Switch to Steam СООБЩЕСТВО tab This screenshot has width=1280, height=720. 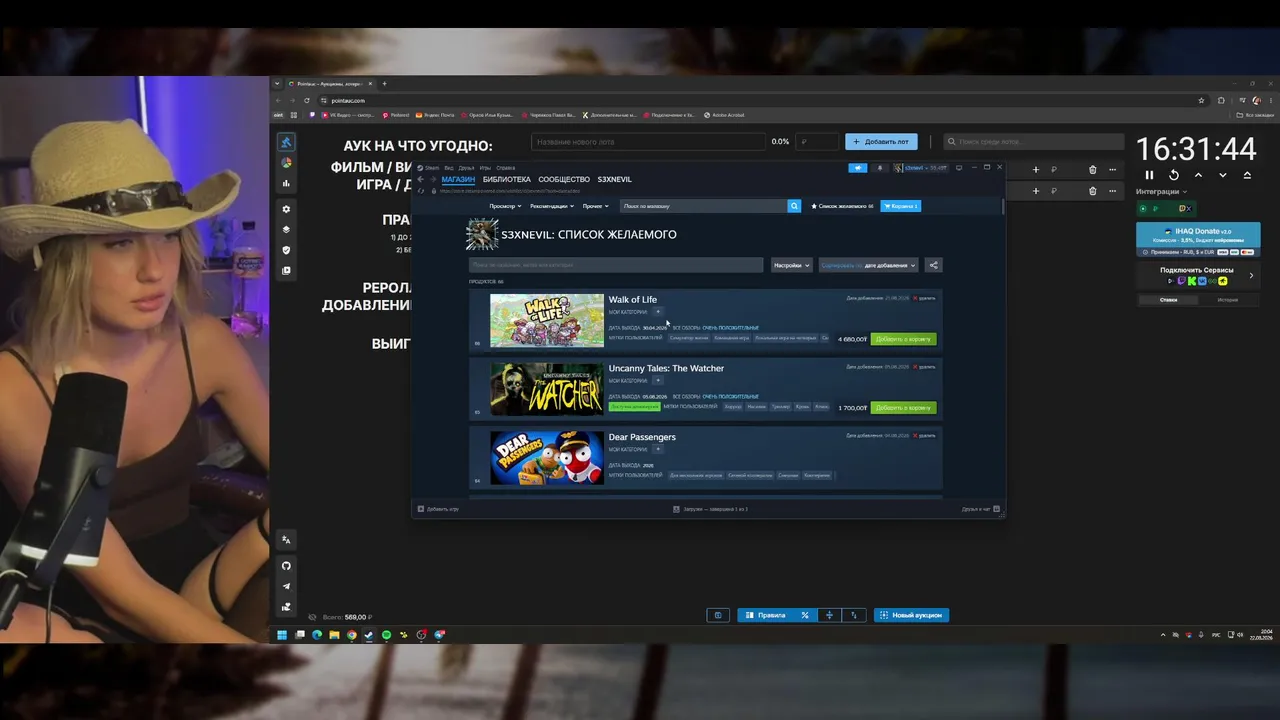tap(564, 180)
